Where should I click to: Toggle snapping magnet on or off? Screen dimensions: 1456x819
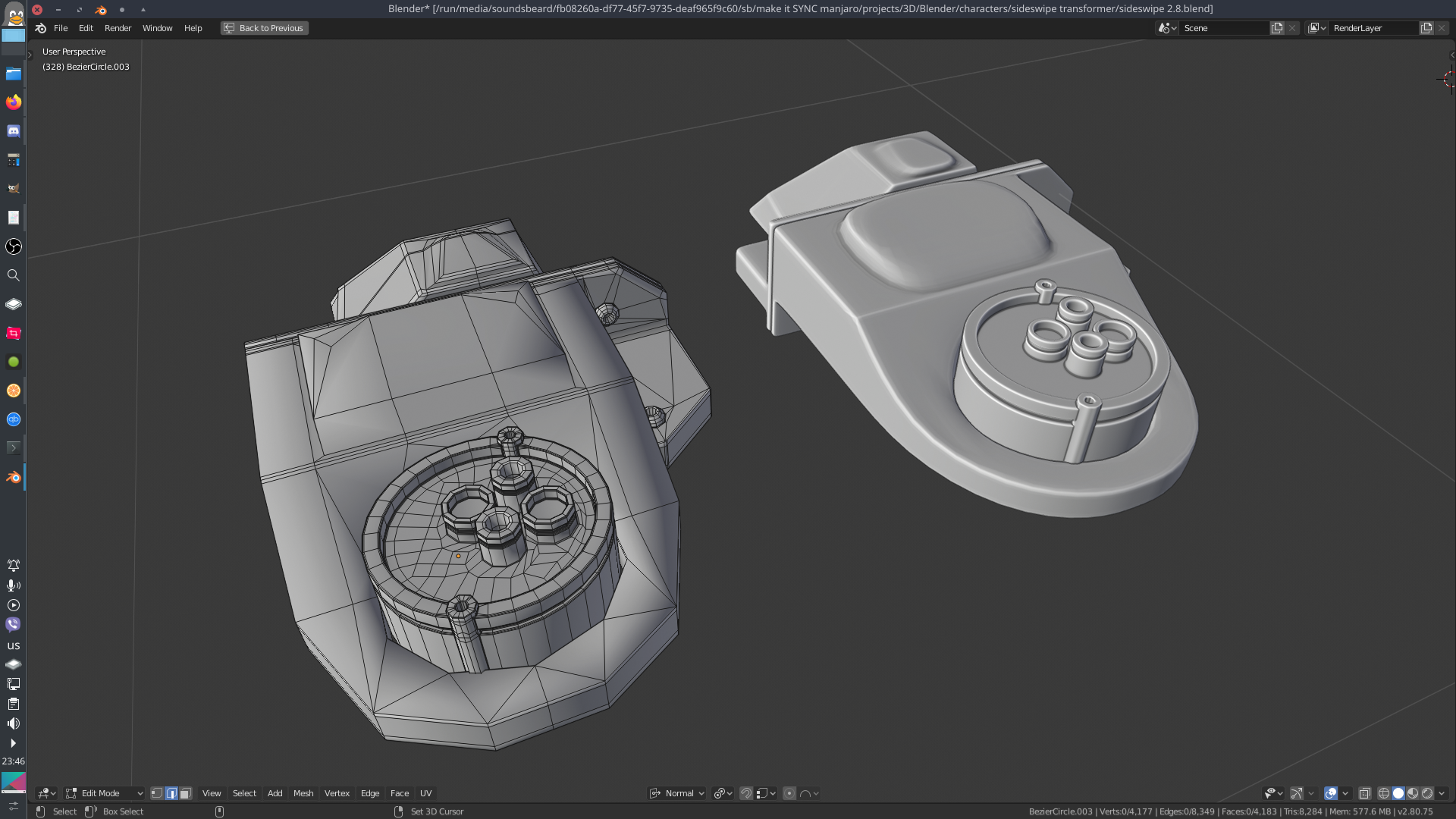(x=746, y=793)
